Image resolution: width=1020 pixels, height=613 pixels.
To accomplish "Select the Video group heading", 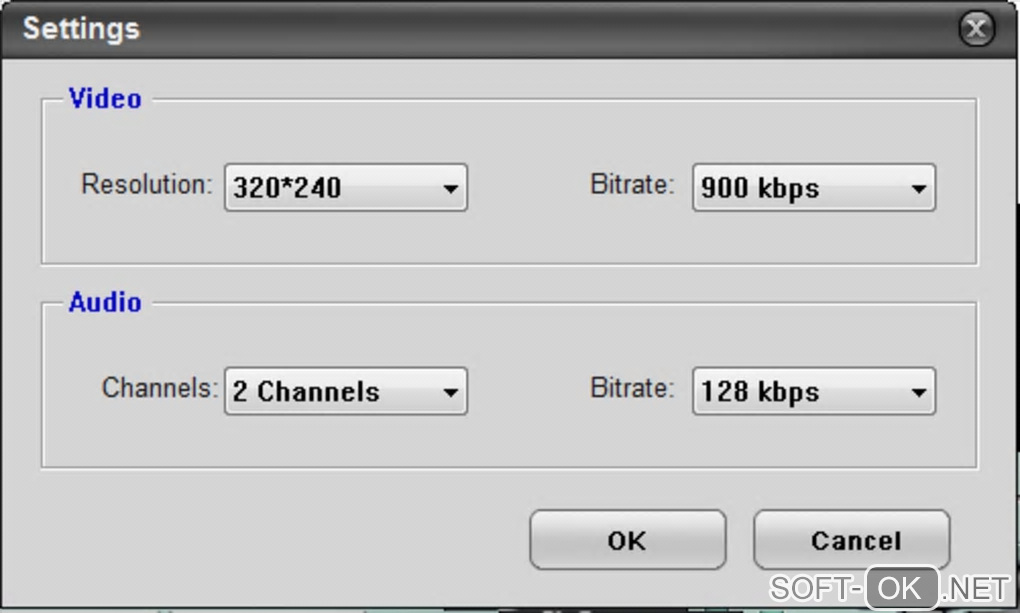I will (105, 99).
